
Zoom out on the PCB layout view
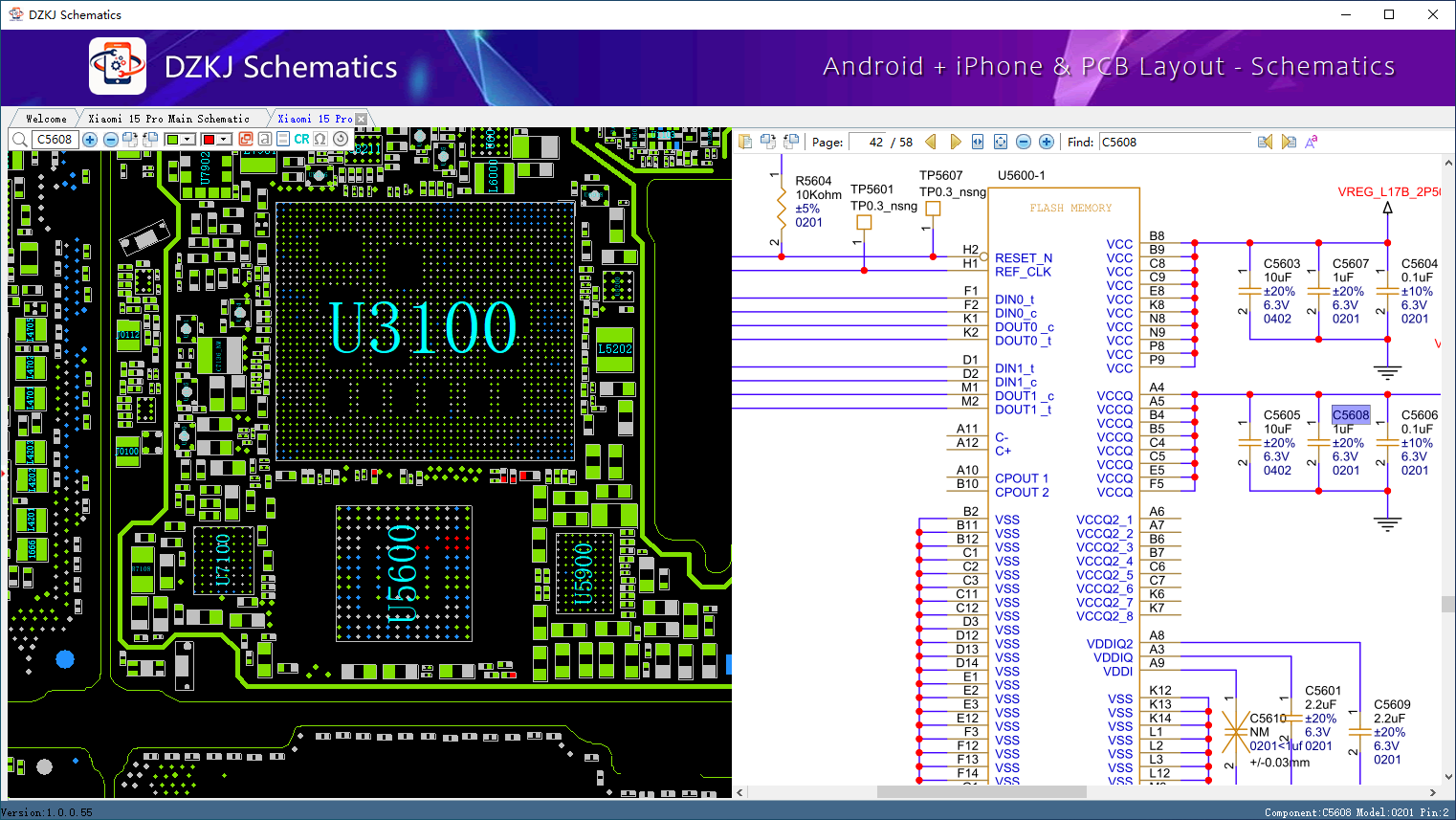(x=110, y=140)
